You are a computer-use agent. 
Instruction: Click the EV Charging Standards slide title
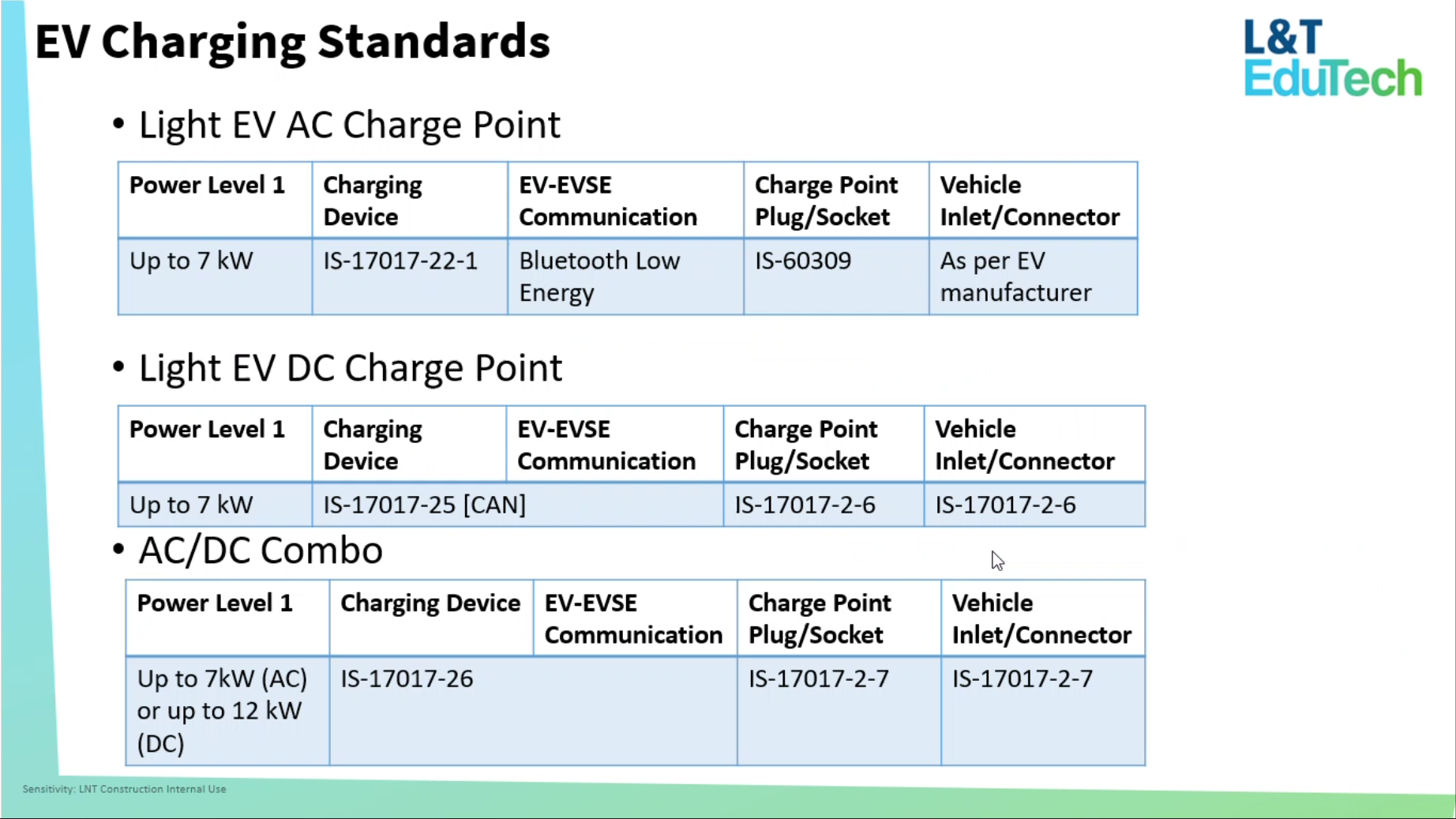[x=292, y=43]
